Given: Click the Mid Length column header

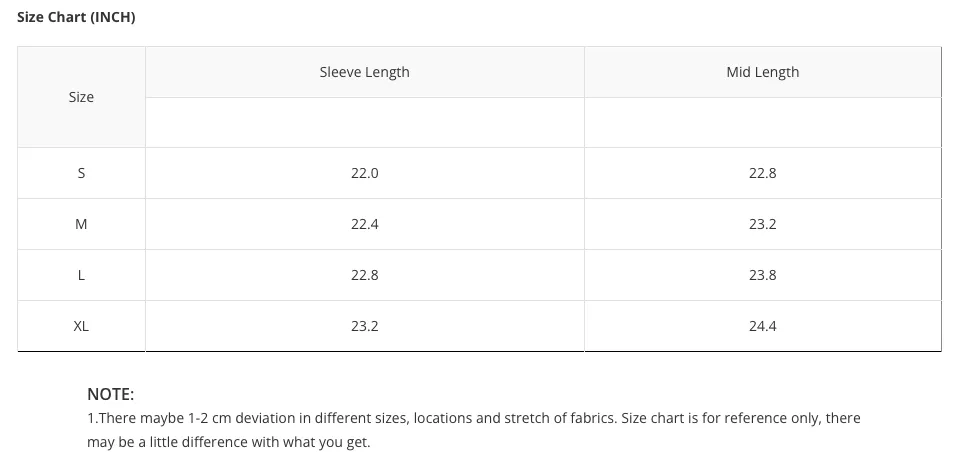Looking at the screenshot, I should [763, 72].
